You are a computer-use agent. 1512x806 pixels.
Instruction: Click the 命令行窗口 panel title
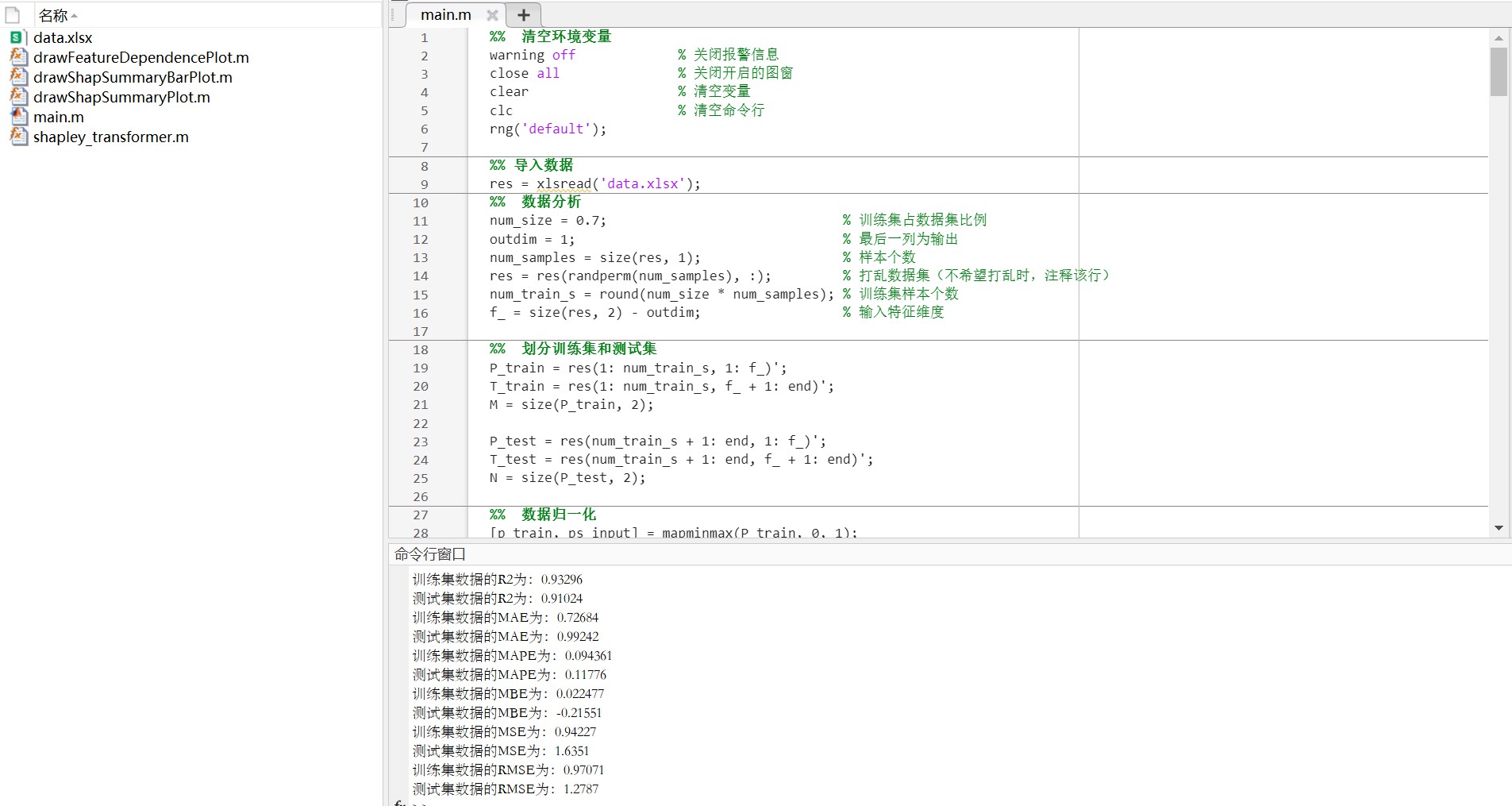pos(430,554)
